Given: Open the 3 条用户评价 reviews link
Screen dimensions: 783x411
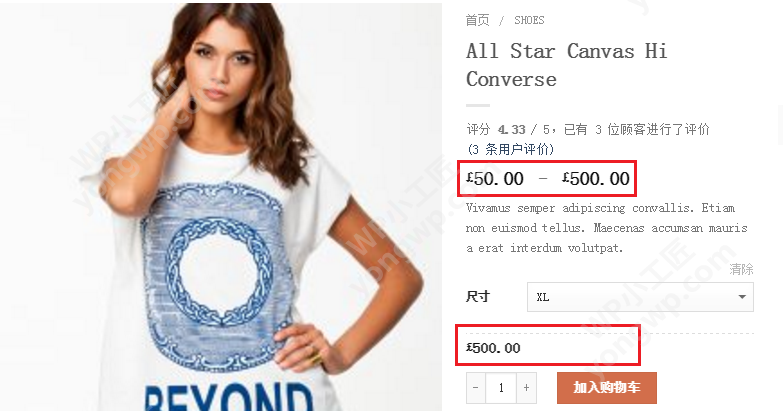Looking at the screenshot, I should pos(510,149).
